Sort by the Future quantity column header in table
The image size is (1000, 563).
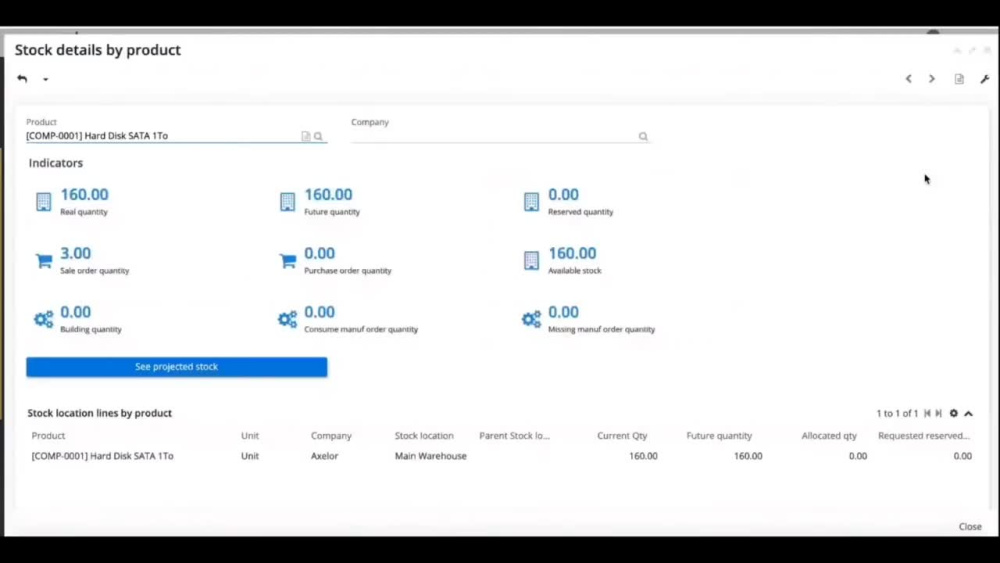(x=719, y=435)
